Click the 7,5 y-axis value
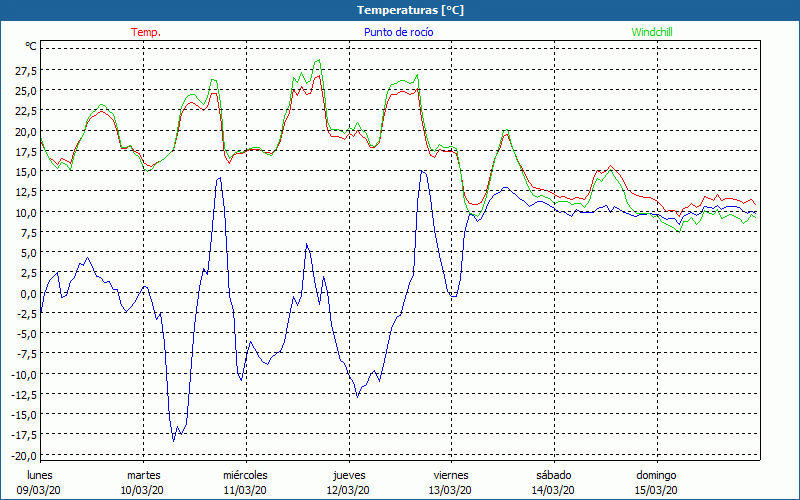800x500 pixels. point(28,233)
